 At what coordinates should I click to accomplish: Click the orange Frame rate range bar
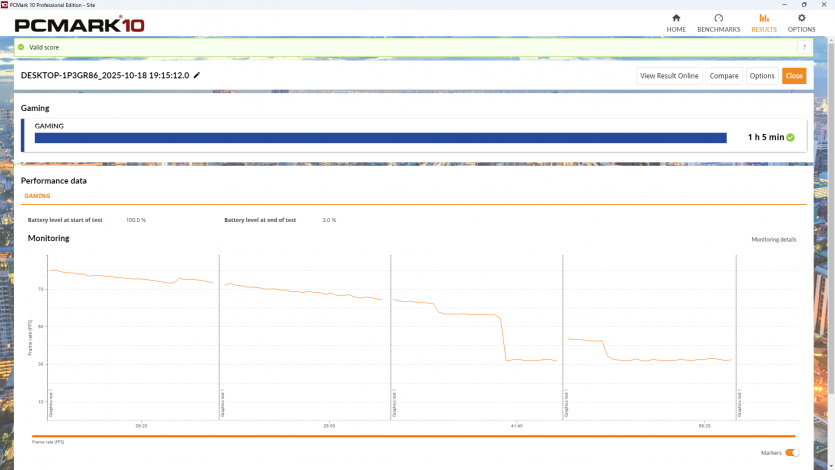coord(413,436)
